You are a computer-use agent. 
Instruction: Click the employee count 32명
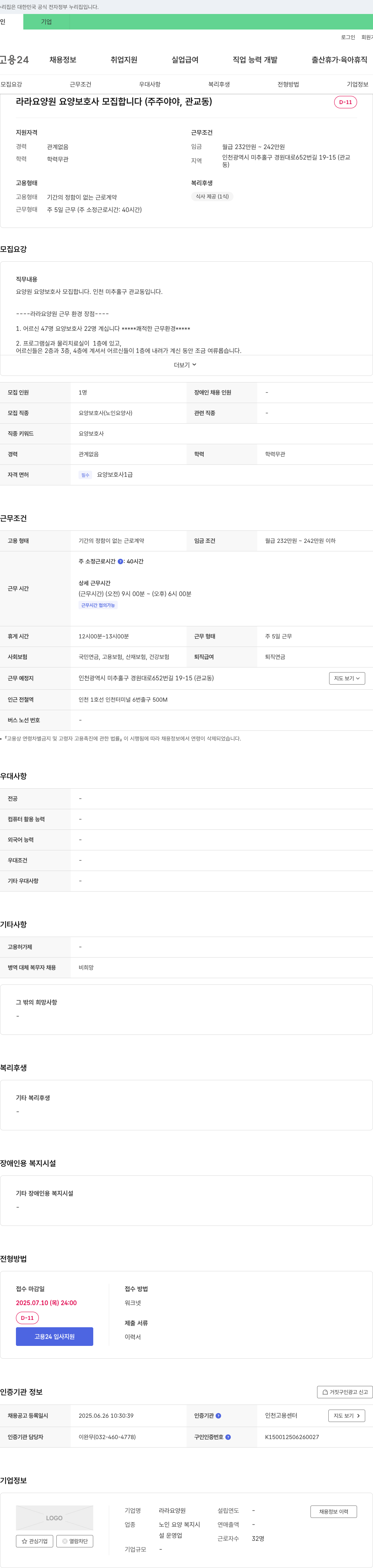point(258,1538)
